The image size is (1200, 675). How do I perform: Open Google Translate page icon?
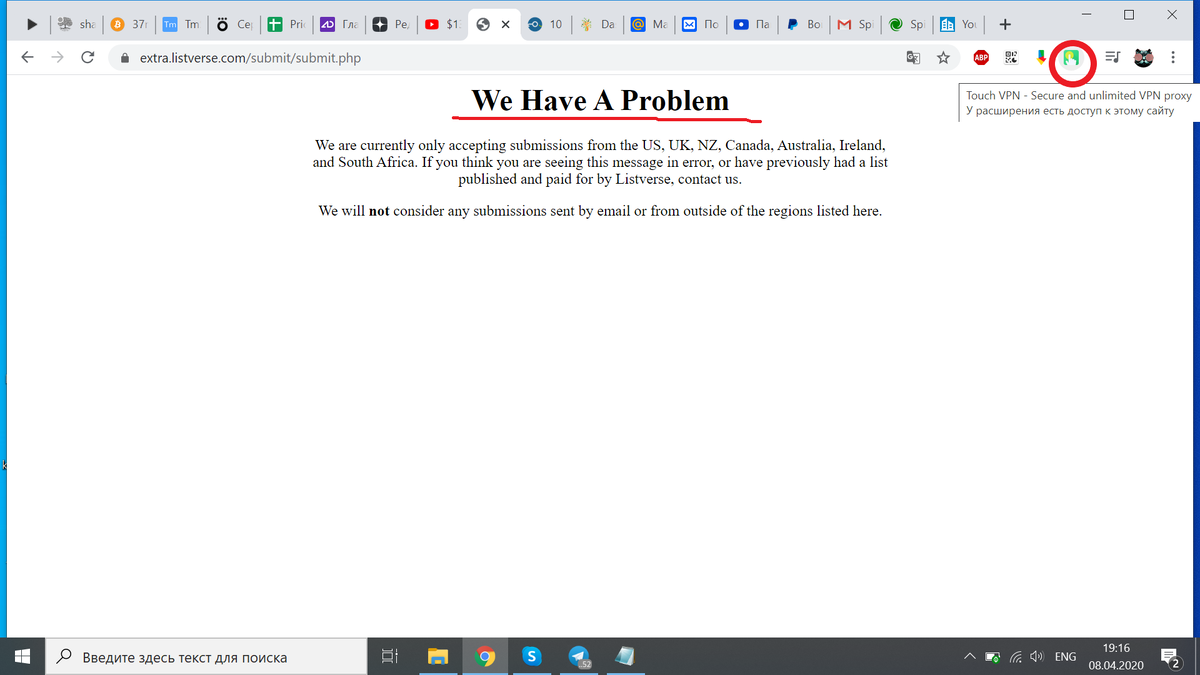[x=913, y=58]
